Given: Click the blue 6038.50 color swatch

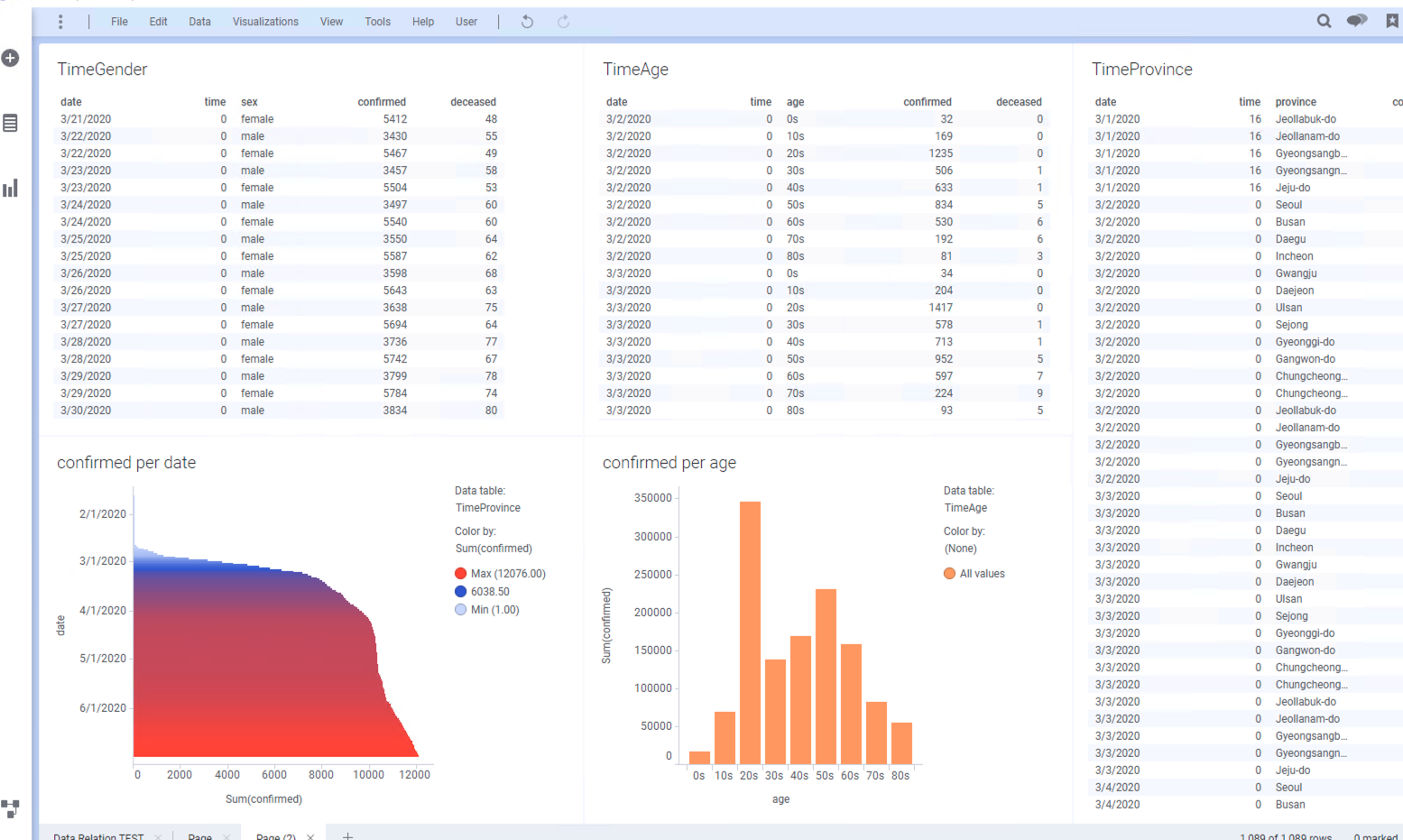Looking at the screenshot, I should click(461, 592).
